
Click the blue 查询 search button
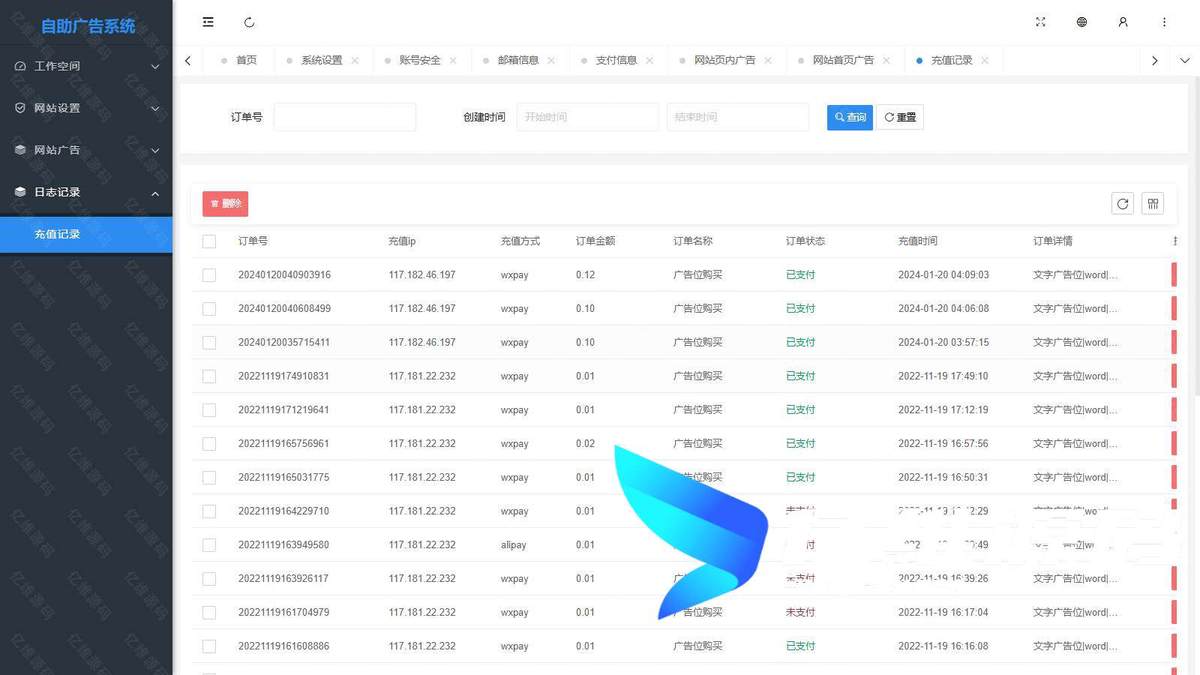point(849,117)
